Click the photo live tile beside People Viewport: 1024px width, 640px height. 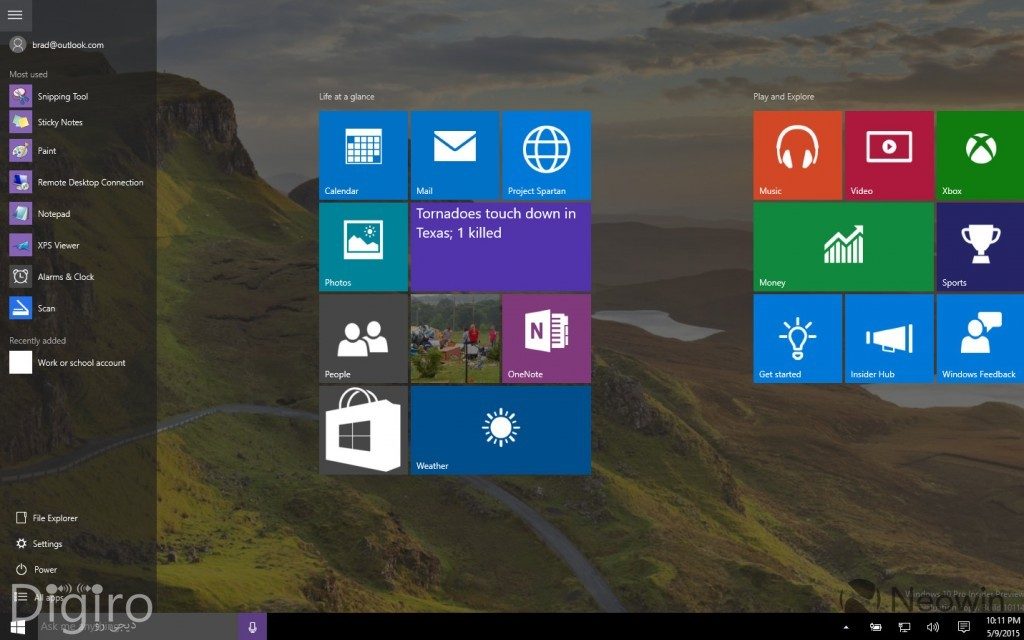coord(455,338)
